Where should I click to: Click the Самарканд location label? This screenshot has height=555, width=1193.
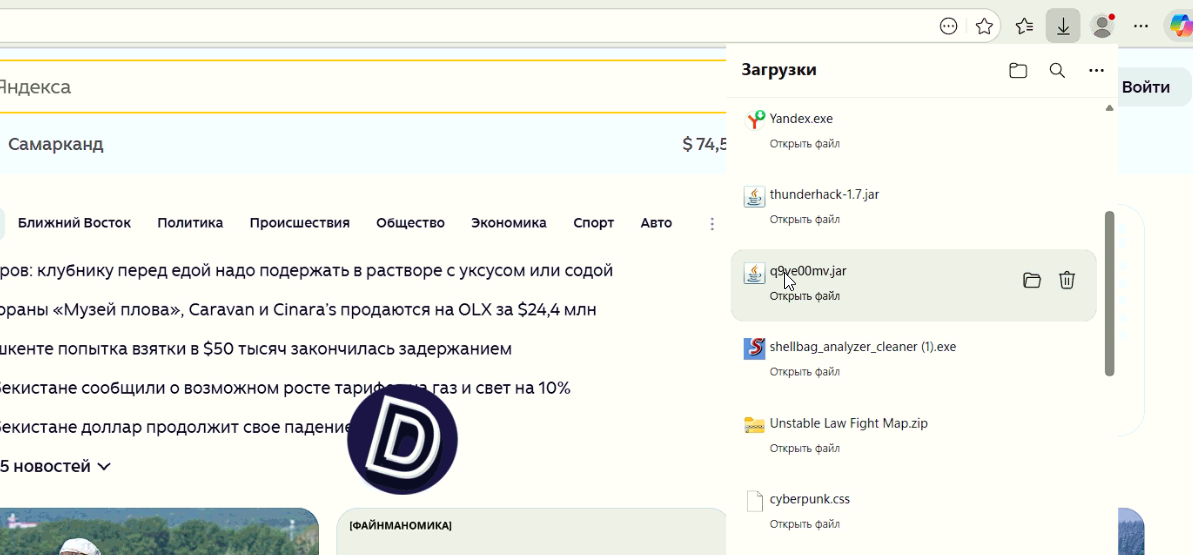click(x=56, y=144)
